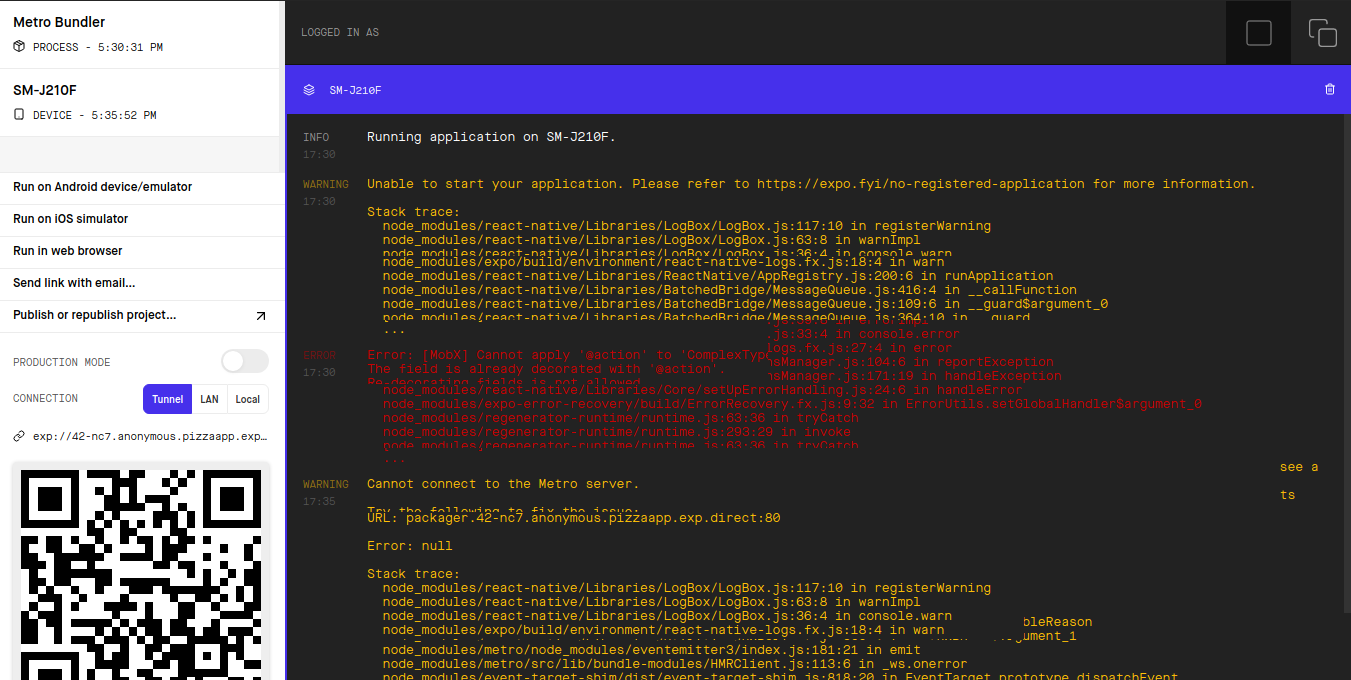The image size is (1351, 680).
Task: Select Tunnel connection mode
Action: point(167,399)
